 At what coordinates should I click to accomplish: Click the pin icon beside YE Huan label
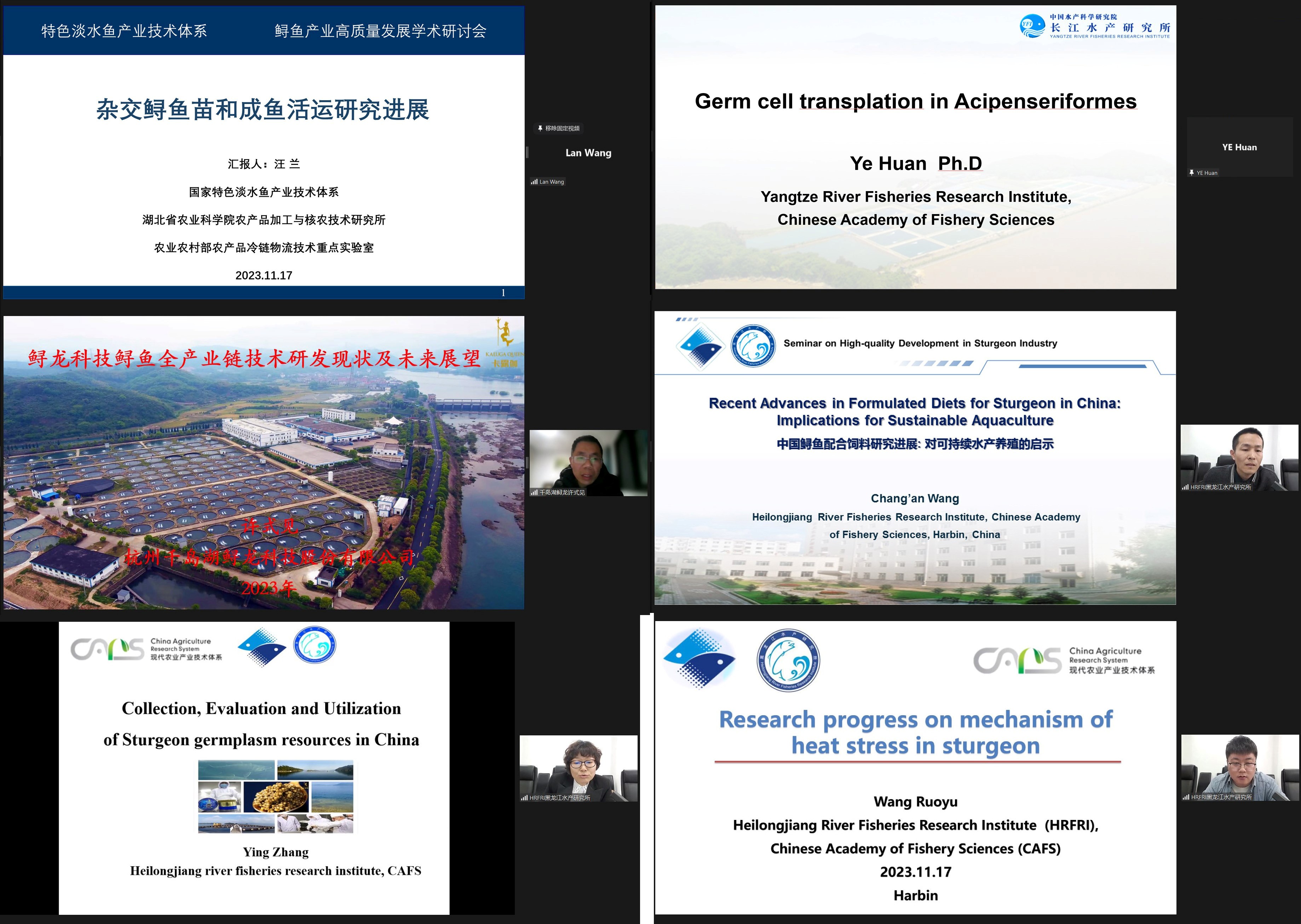click(x=1191, y=173)
